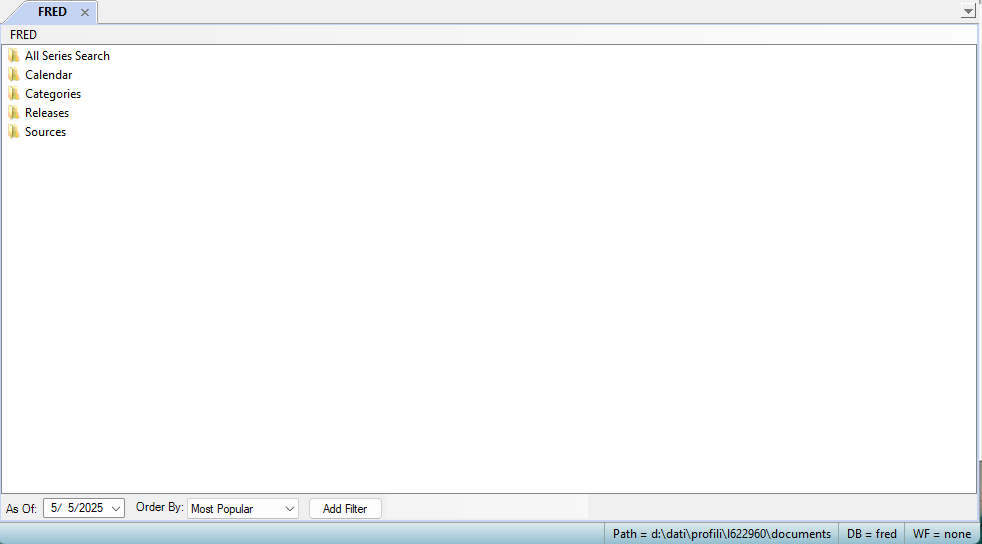Select the Calendar entry
Image resolution: width=982 pixels, height=544 pixels.
[x=48, y=74]
